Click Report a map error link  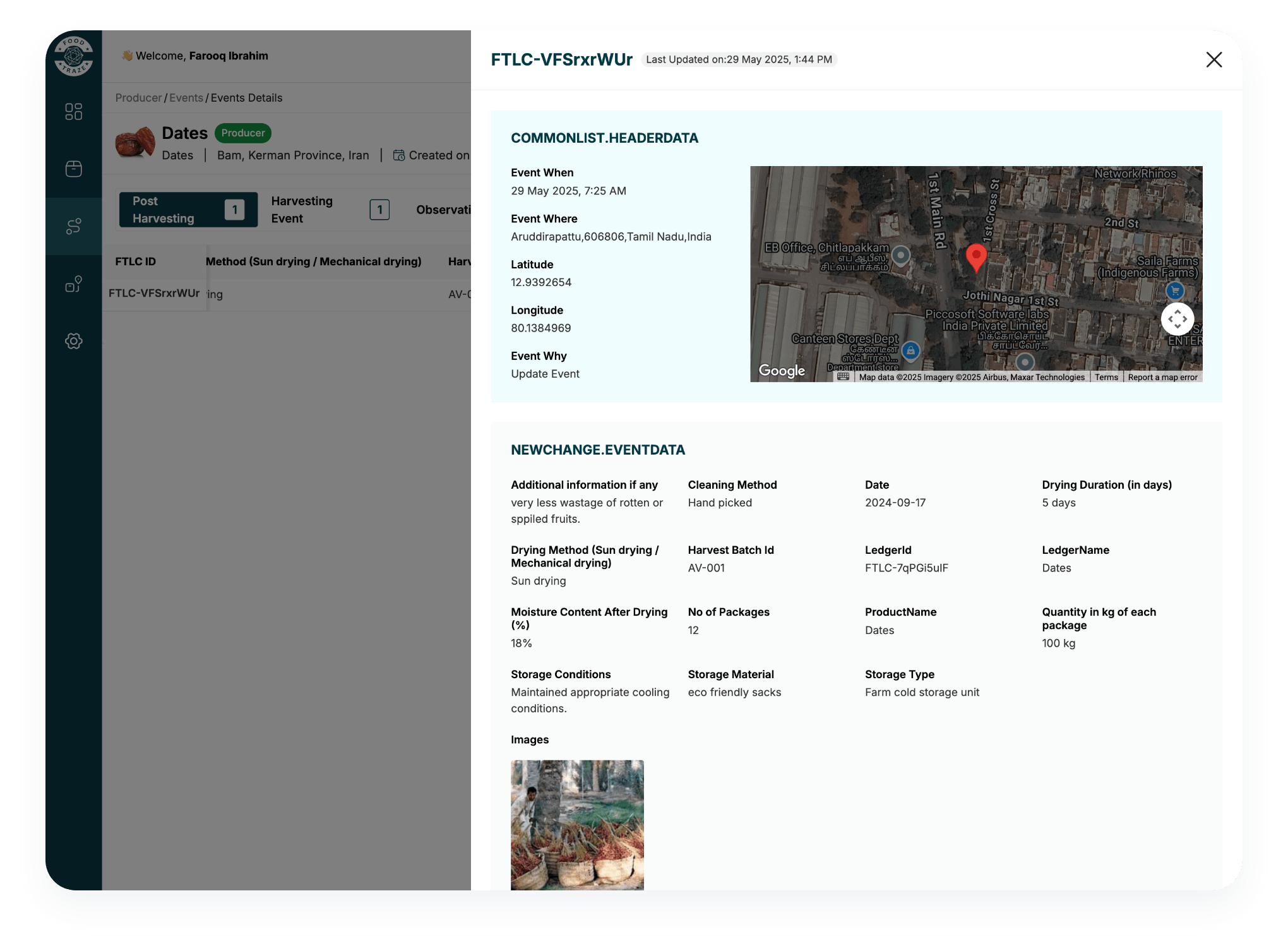click(1162, 377)
